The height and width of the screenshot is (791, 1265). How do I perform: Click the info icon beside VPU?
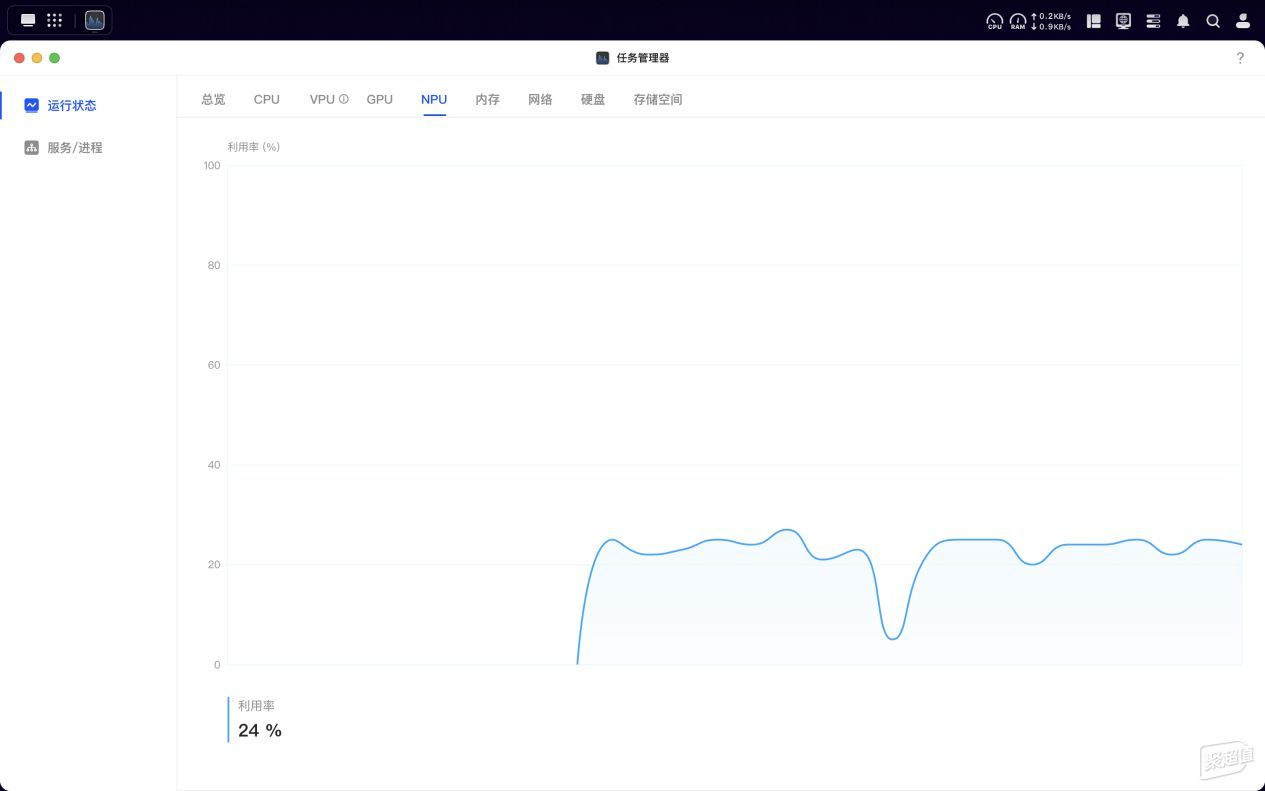coord(344,99)
